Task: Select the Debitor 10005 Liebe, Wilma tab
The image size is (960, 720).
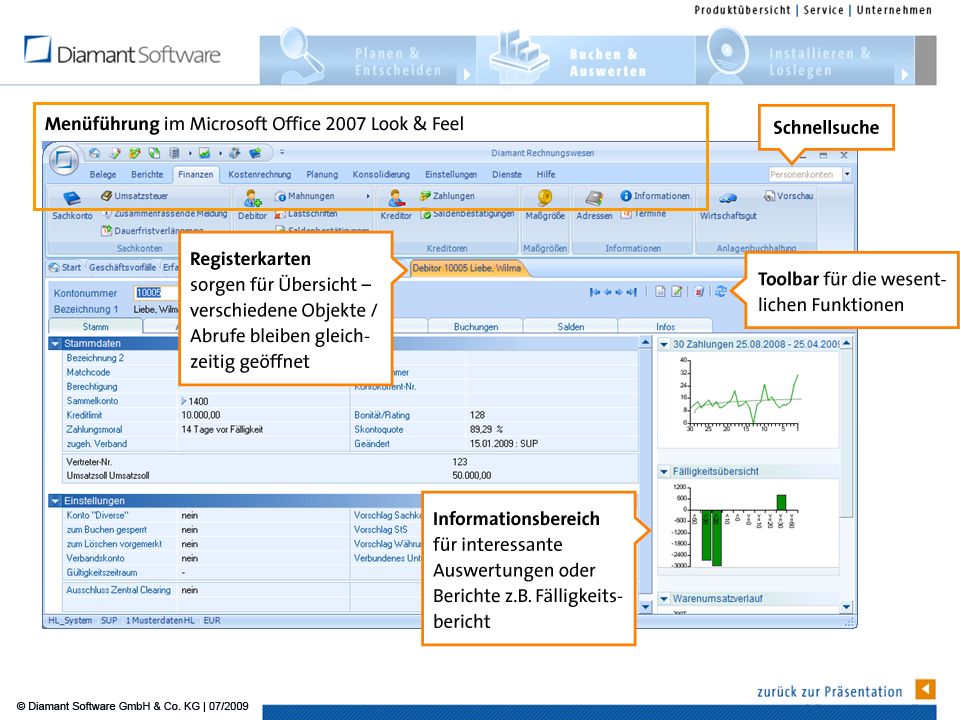Action: [467, 268]
